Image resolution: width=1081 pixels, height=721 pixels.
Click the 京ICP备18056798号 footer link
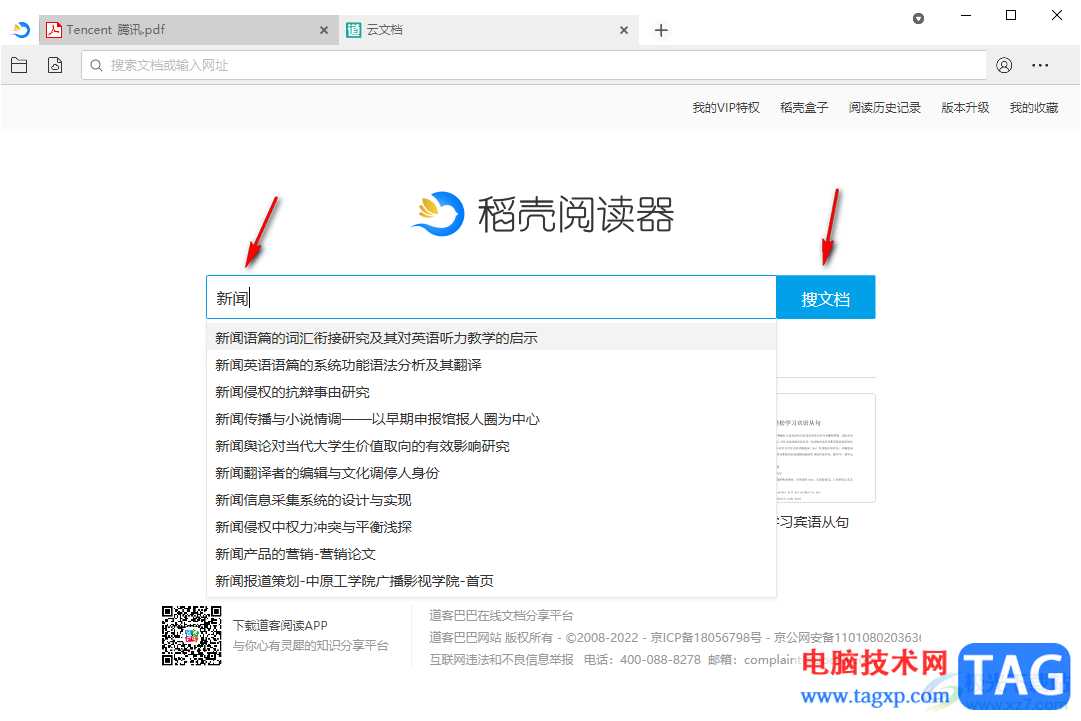point(706,638)
